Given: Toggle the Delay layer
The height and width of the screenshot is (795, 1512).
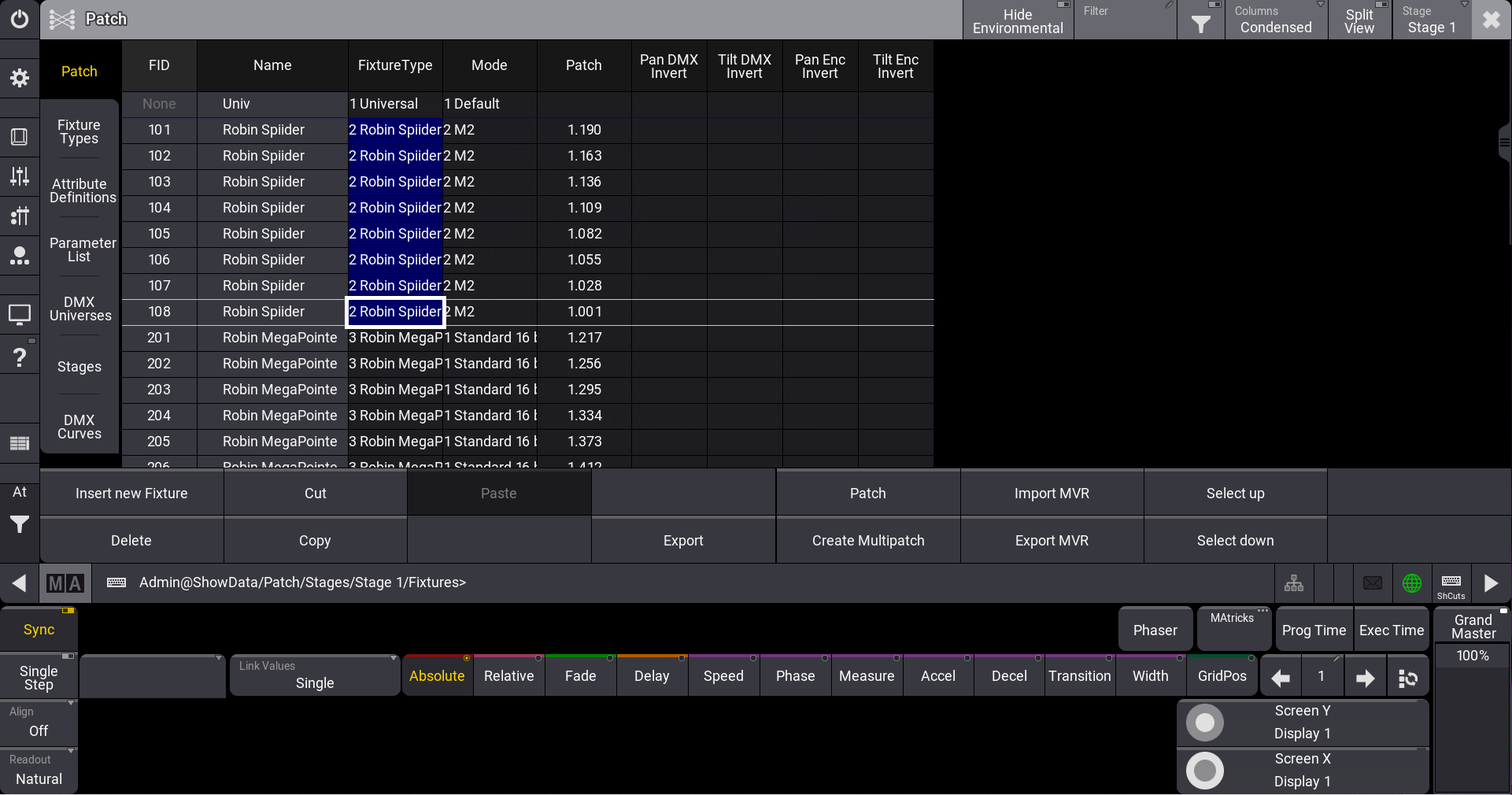Looking at the screenshot, I should click(x=652, y=676).
